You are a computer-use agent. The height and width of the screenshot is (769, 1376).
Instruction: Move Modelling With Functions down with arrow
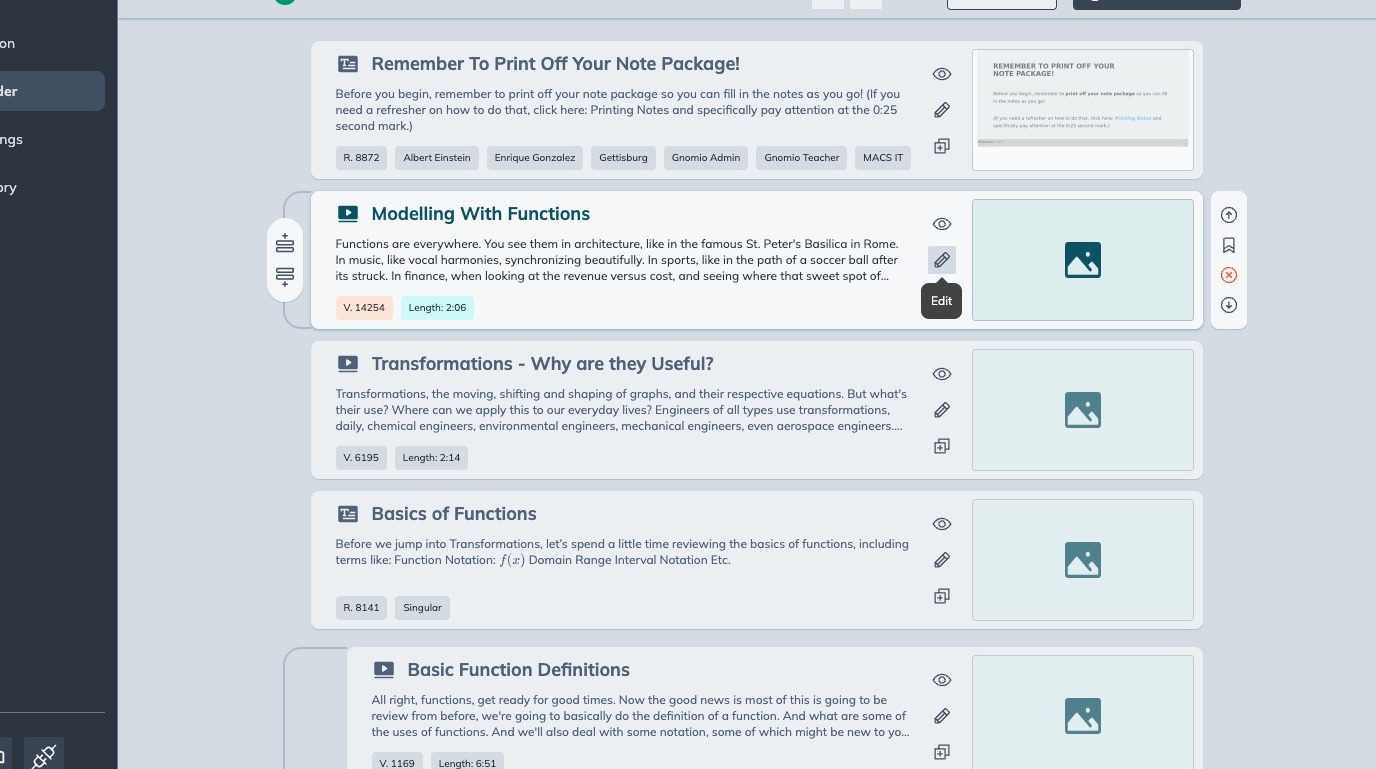click(1229, 305)
